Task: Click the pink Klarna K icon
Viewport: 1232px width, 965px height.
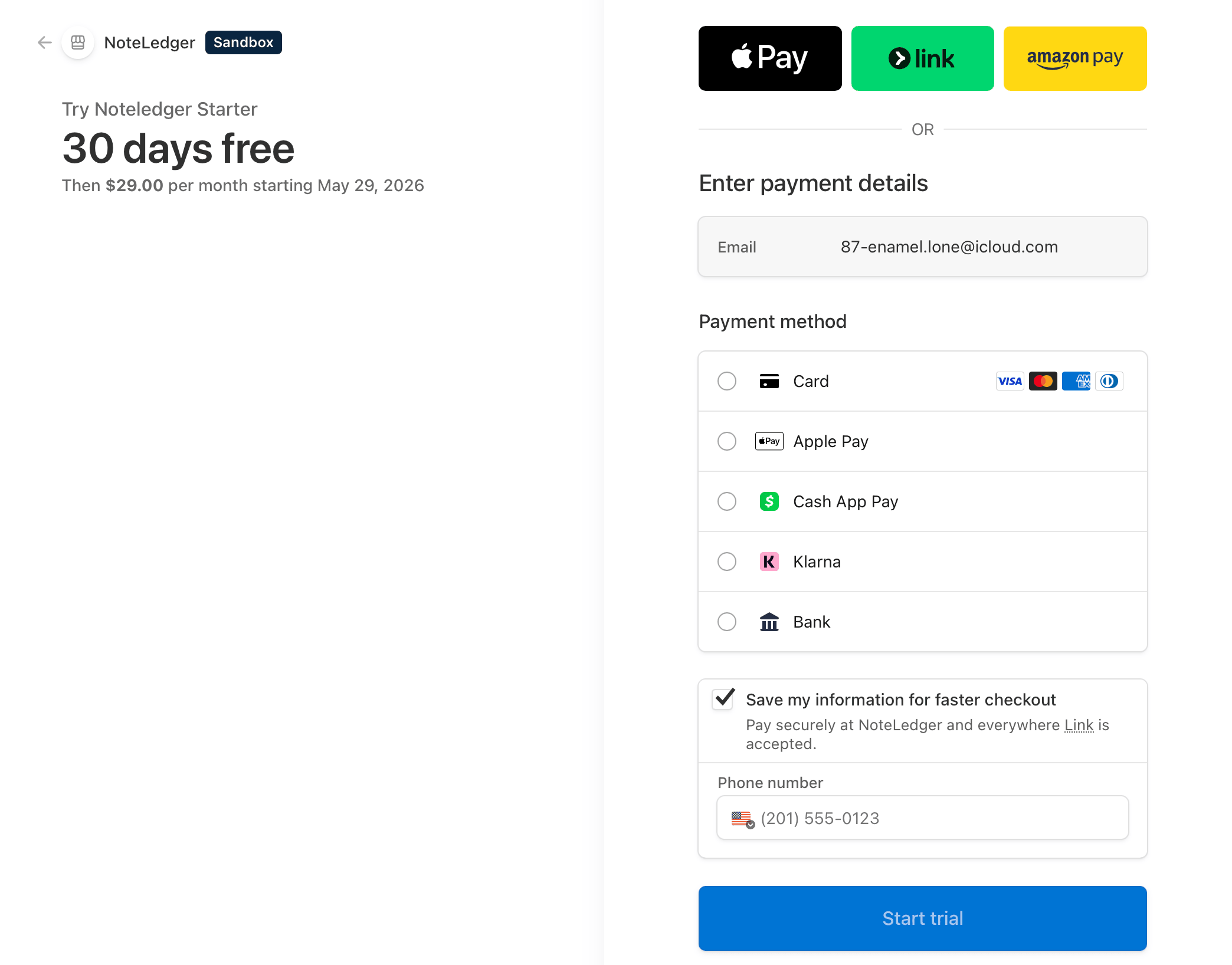Action: (x=769, y=562)
